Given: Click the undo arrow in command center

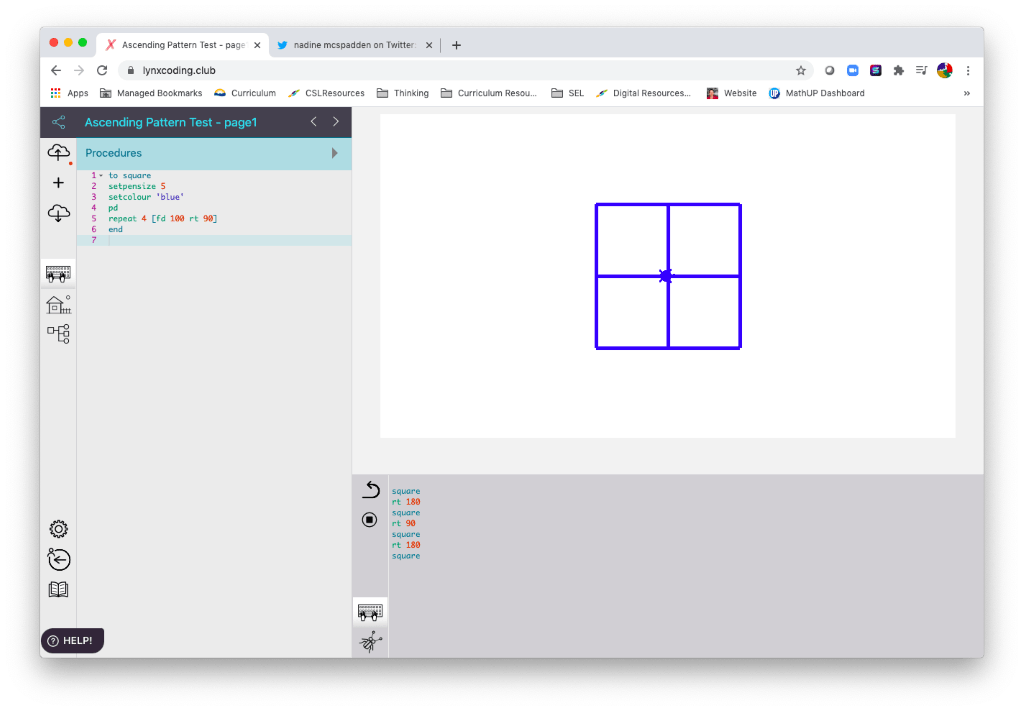Looking at the screenshot, I should coord(370,489).
